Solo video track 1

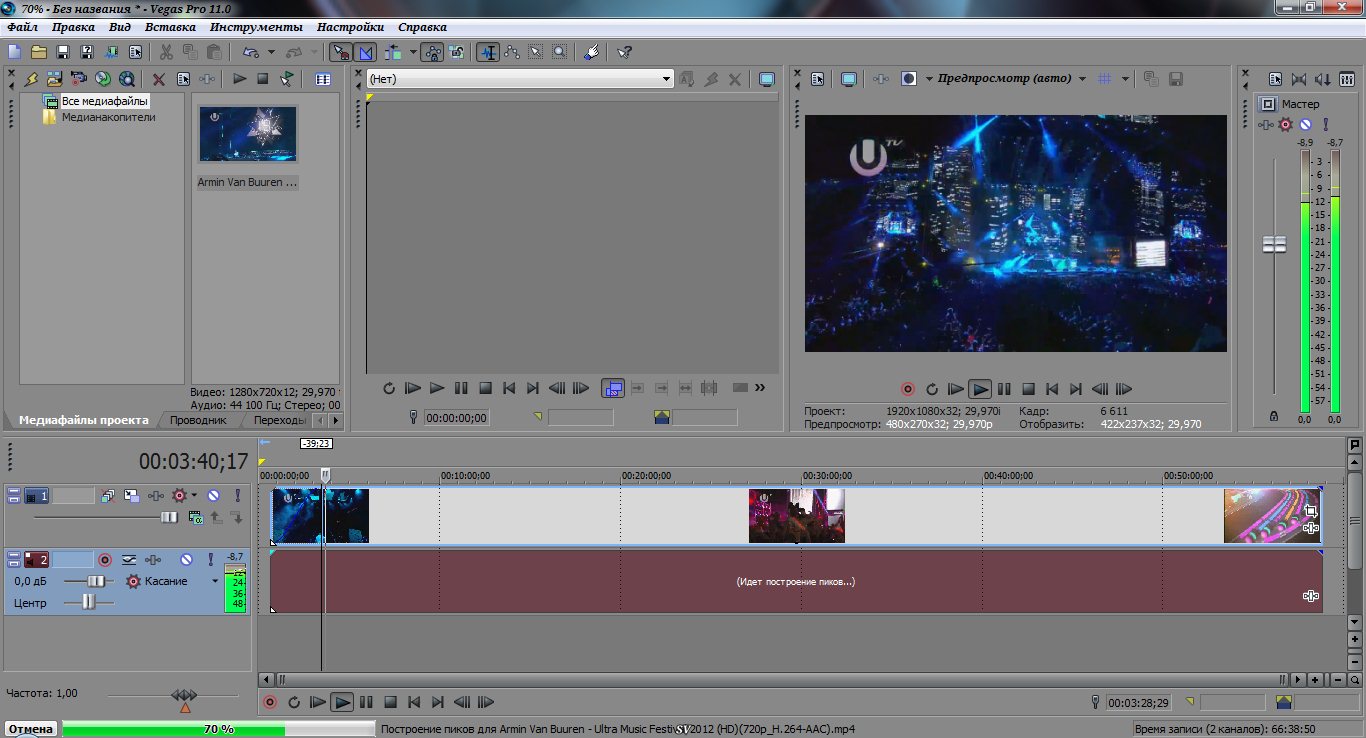(x=238, y=496)
